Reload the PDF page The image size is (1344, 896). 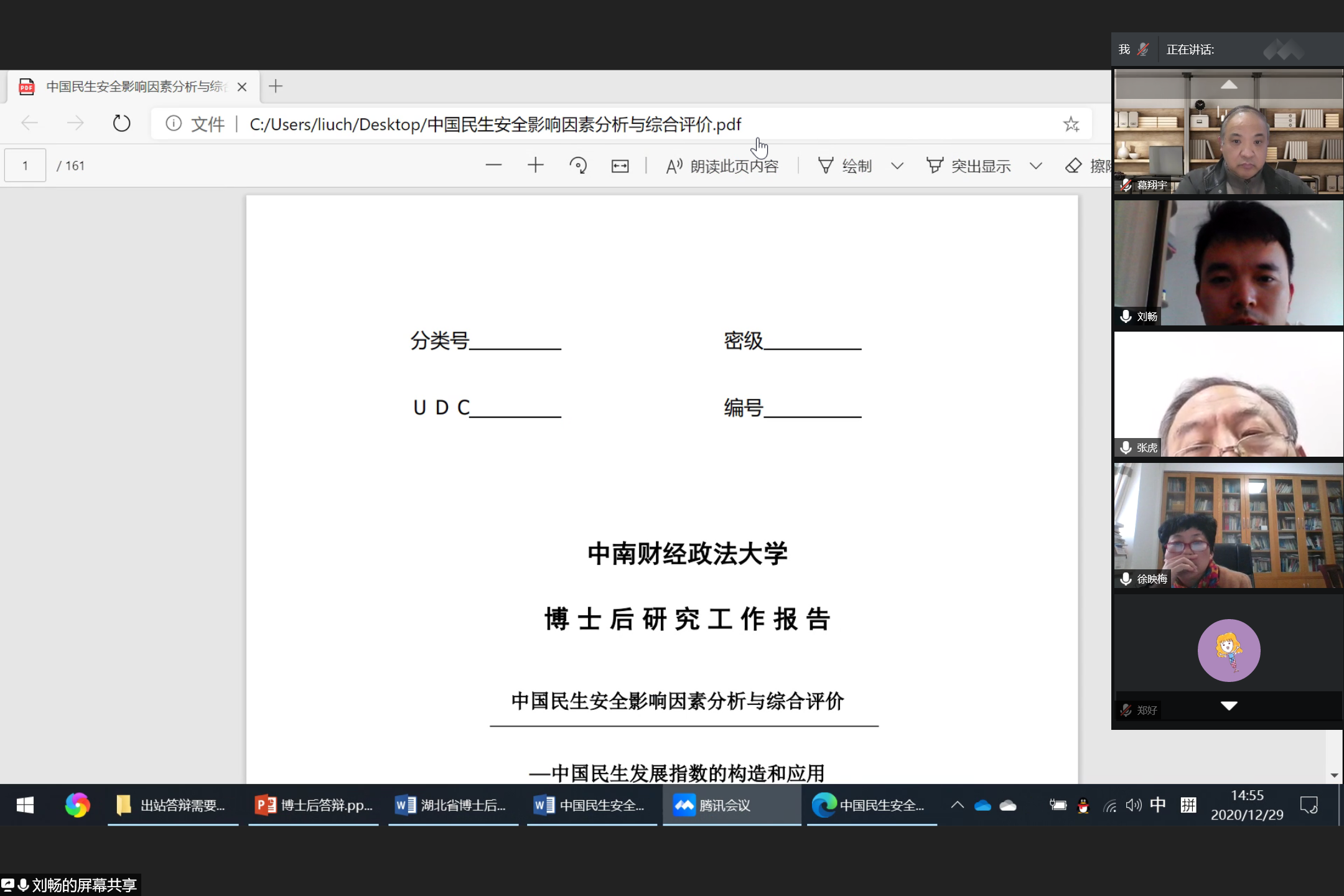click(121, 123)
